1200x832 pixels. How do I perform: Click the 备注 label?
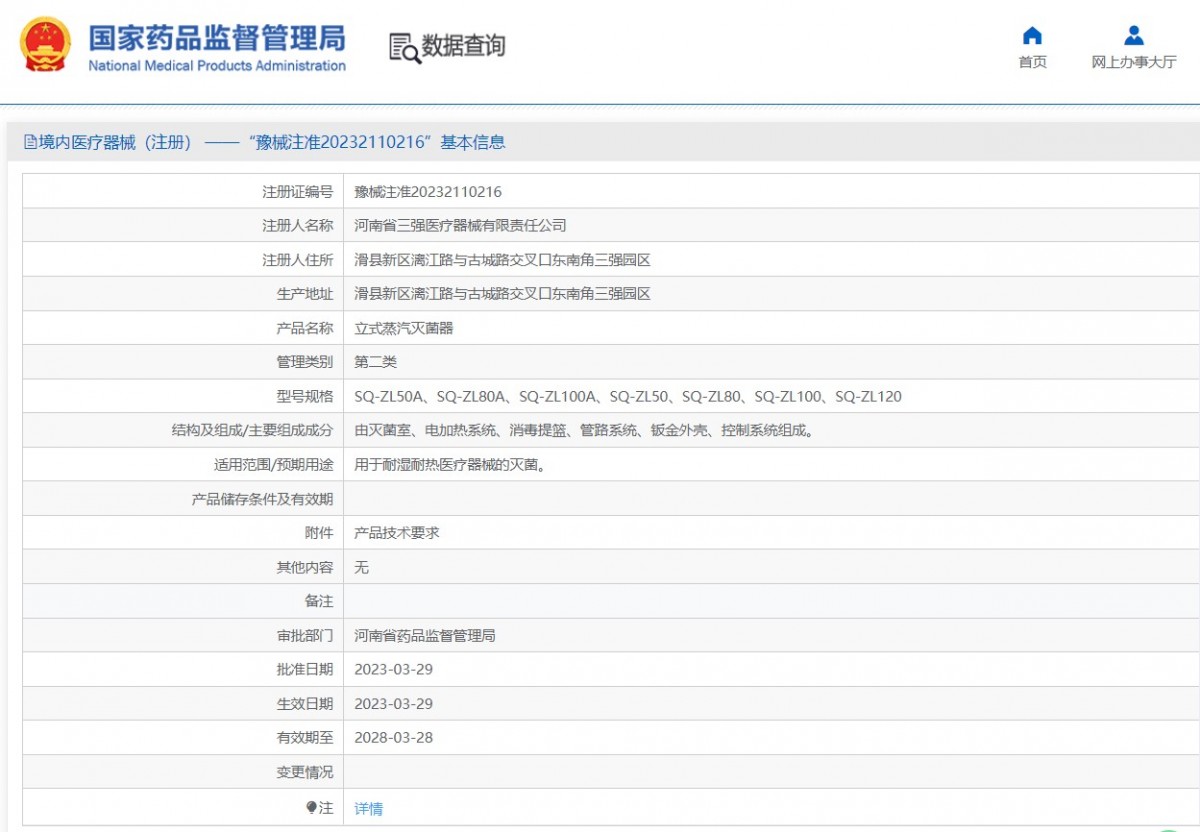(319, 601)
